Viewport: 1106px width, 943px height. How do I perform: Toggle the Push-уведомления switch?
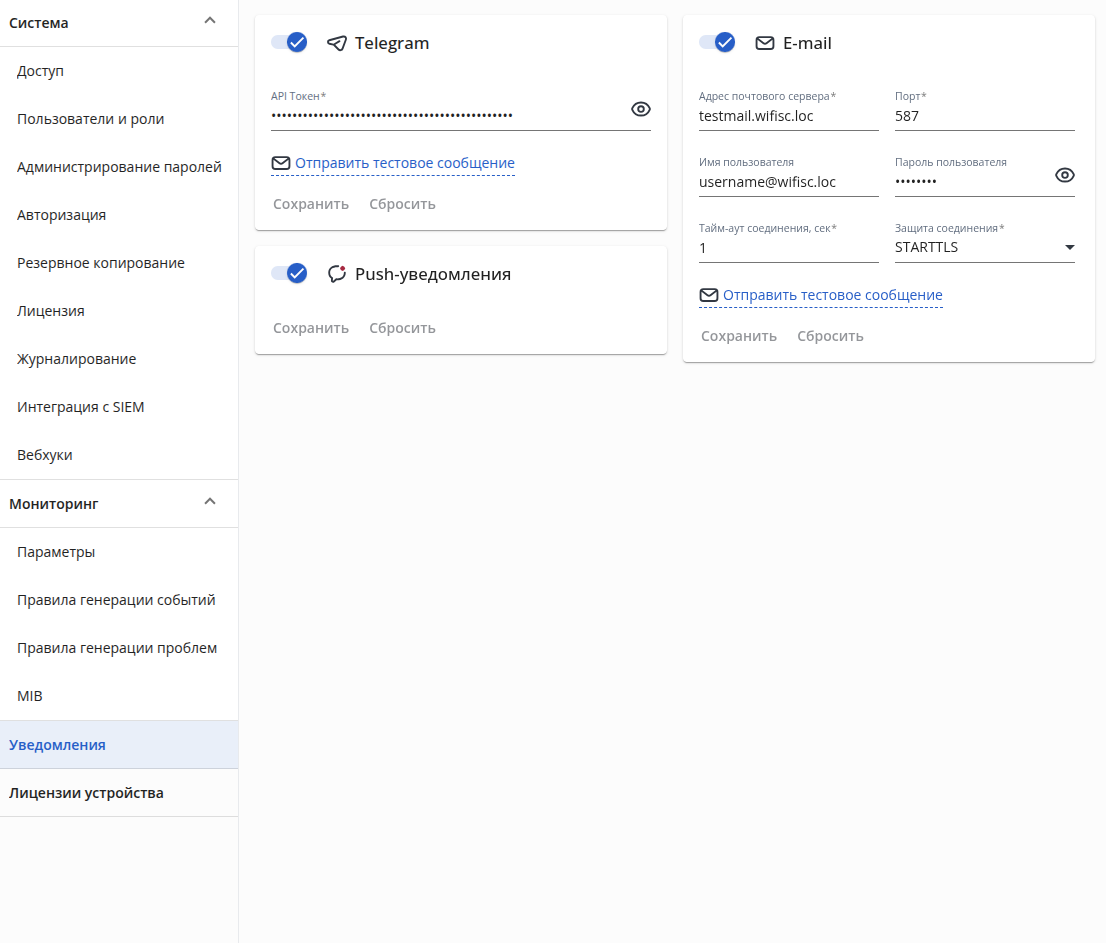click(289, 273)
